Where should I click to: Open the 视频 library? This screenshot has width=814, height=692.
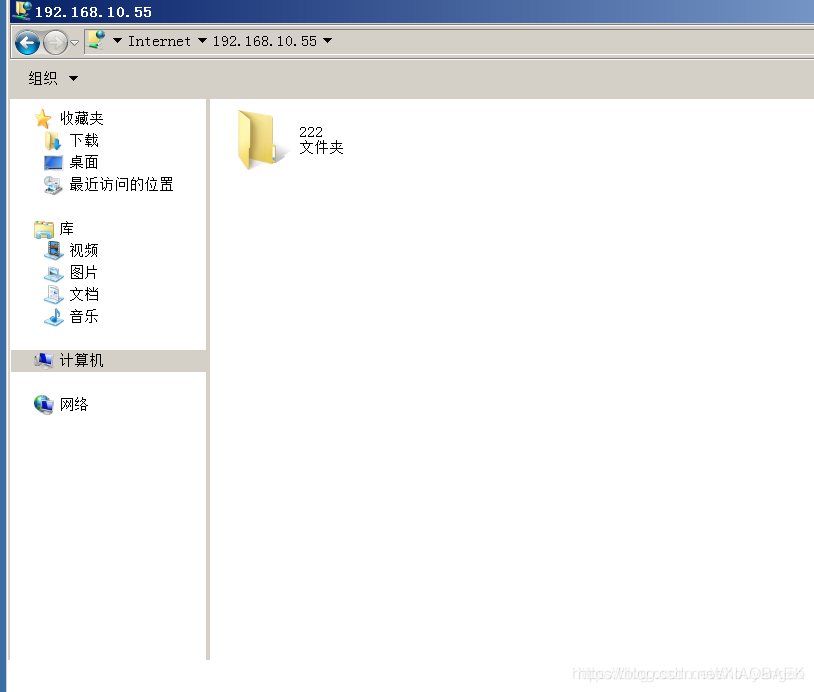pos(84,250)
